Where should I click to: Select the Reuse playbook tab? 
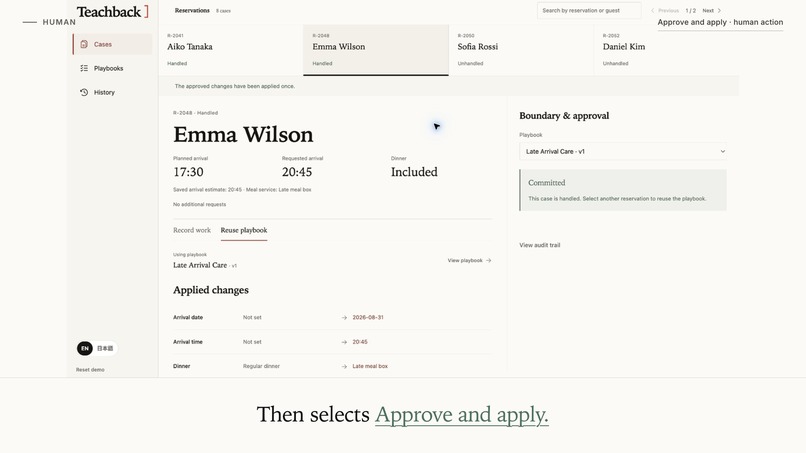[x=244, y=230]
